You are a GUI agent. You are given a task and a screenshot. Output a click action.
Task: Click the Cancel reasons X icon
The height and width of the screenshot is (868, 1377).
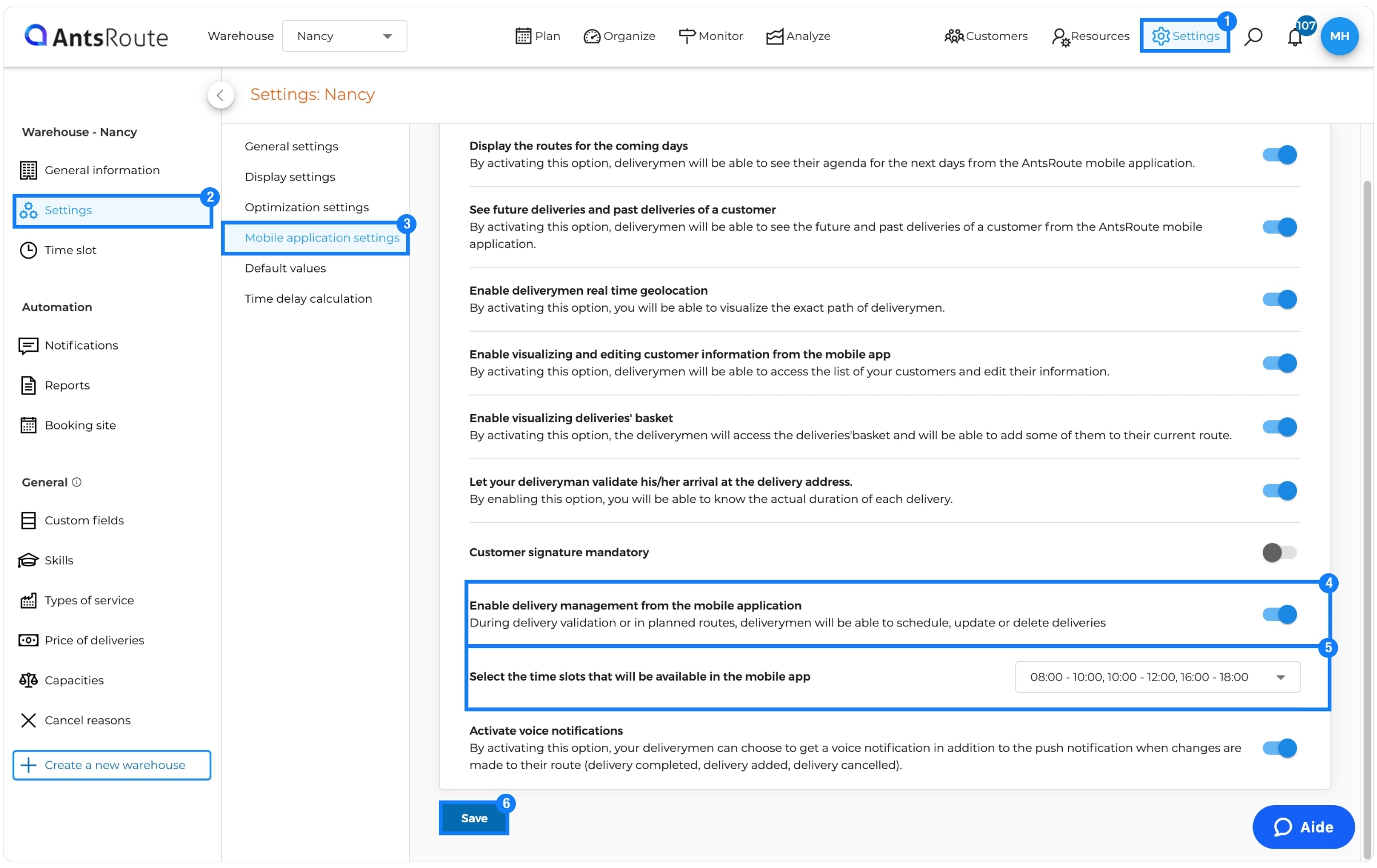(x=28, y=721)
